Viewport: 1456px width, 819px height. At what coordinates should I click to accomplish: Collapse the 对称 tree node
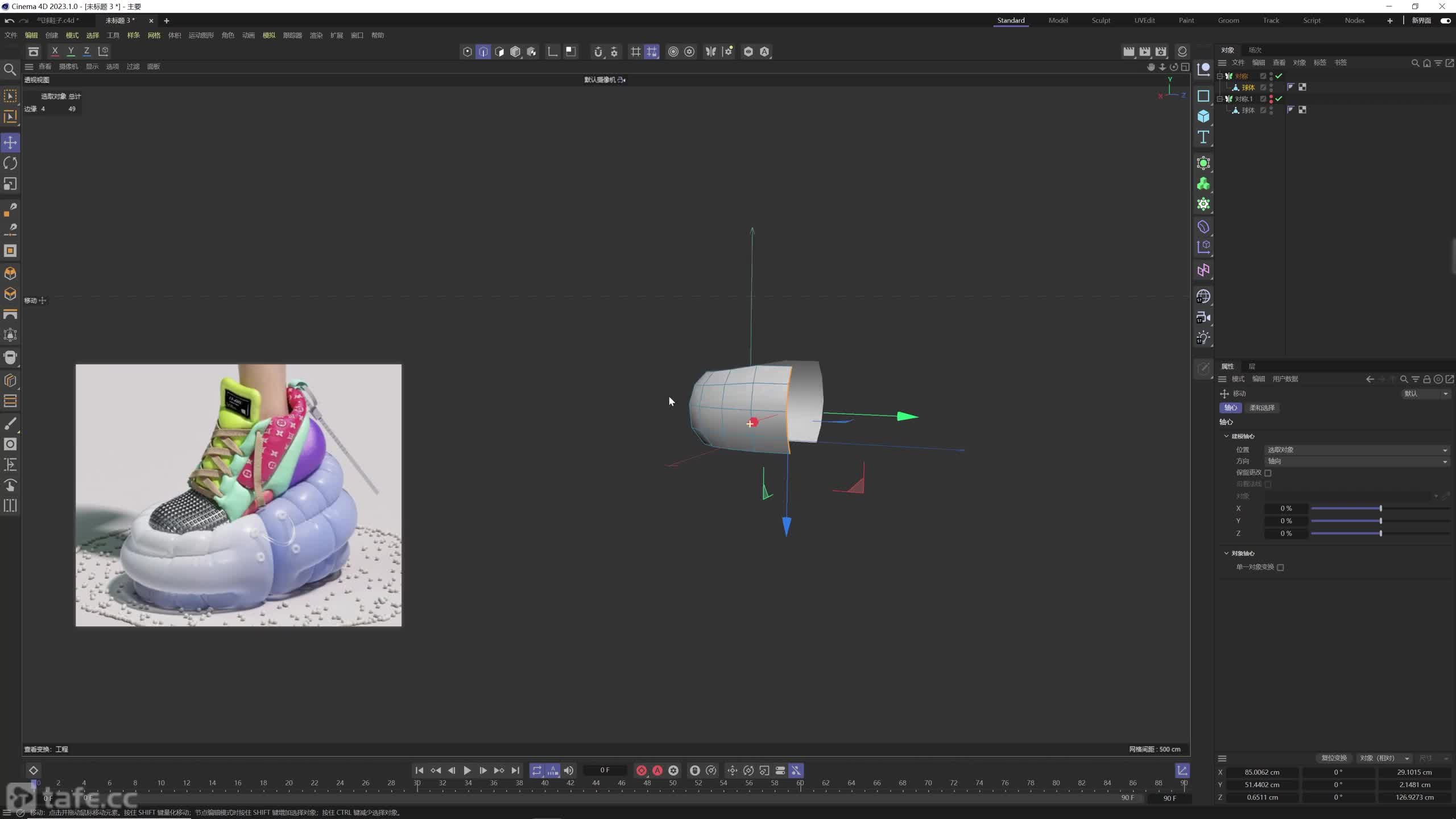(1219, 76)
